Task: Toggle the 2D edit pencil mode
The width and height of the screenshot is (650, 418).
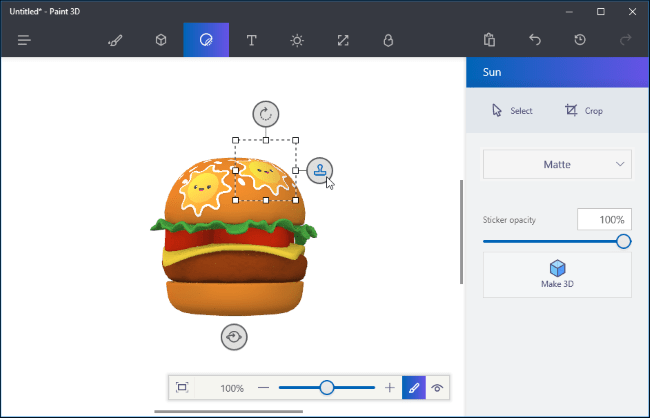Action: point(413,387)
